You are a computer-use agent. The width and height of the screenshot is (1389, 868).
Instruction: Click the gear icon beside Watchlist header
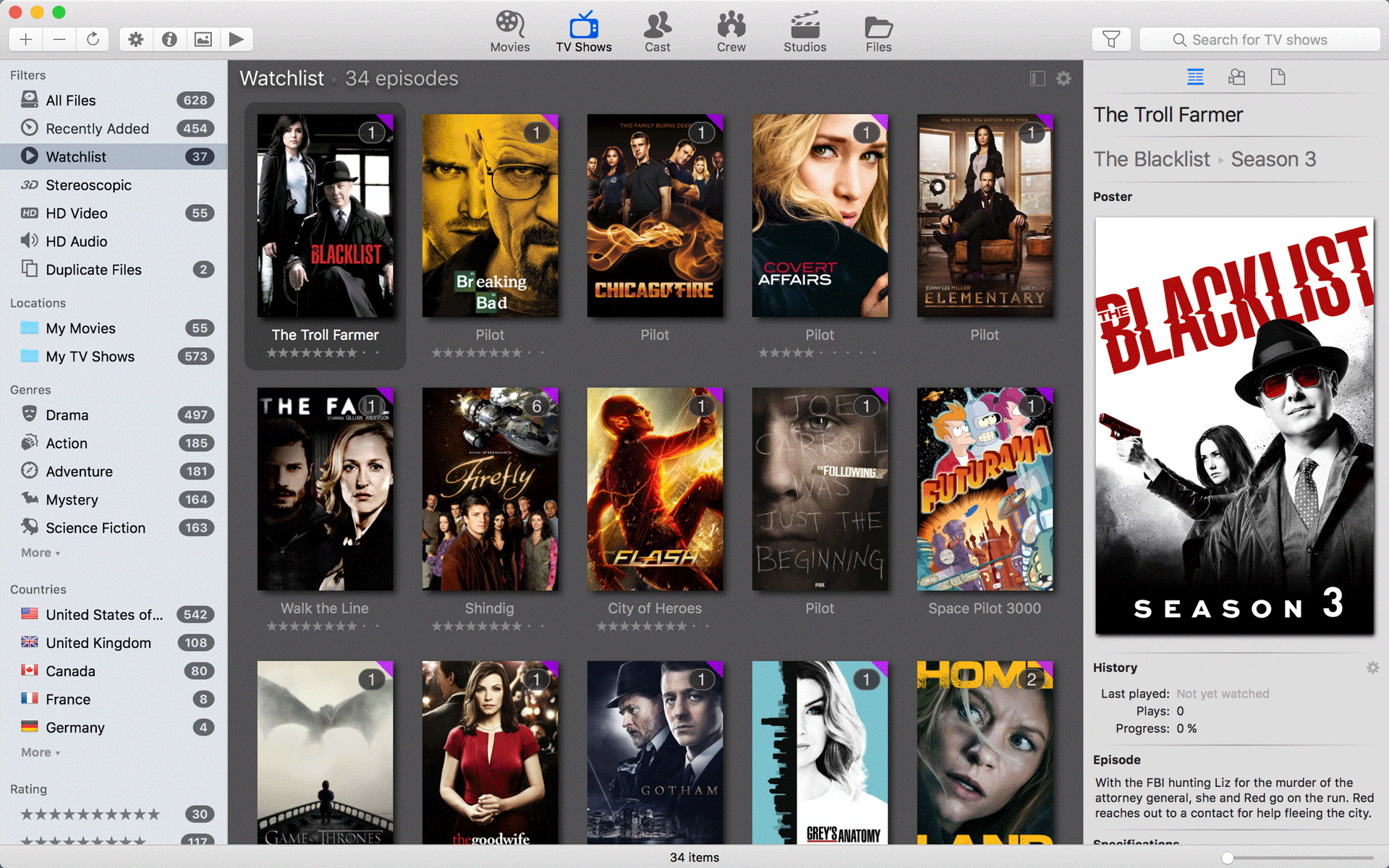1063,78
